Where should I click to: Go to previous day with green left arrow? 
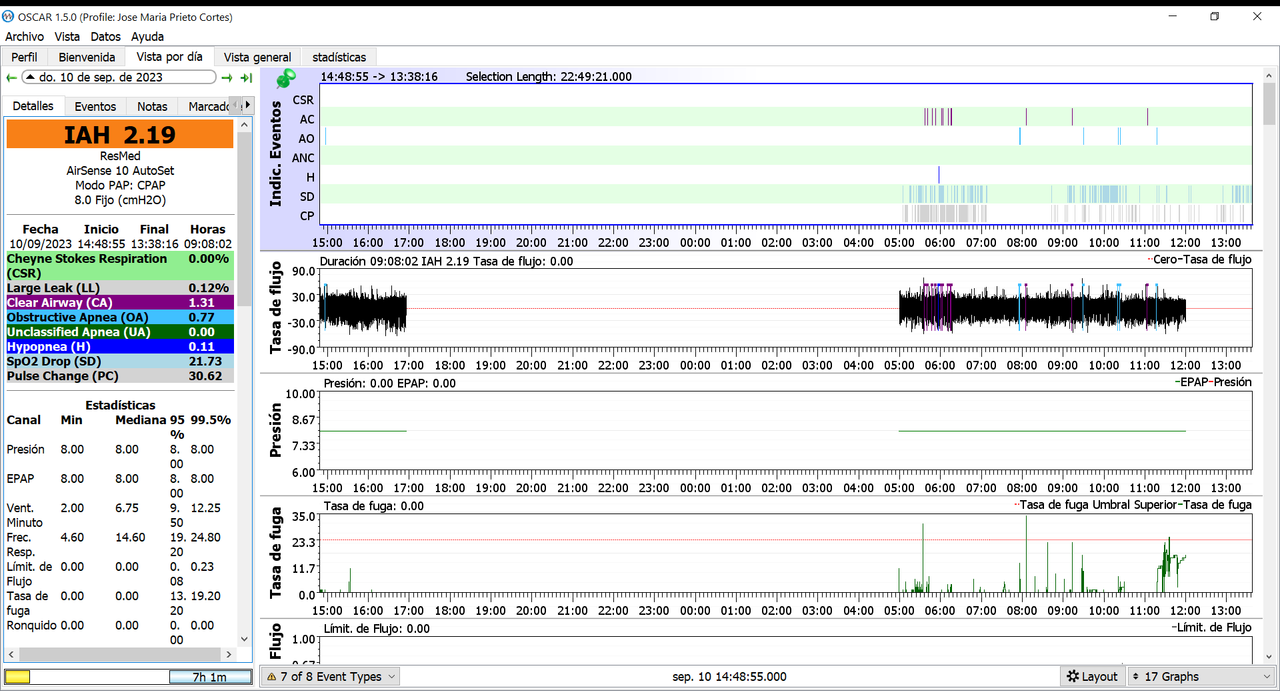tap(11, 77)
